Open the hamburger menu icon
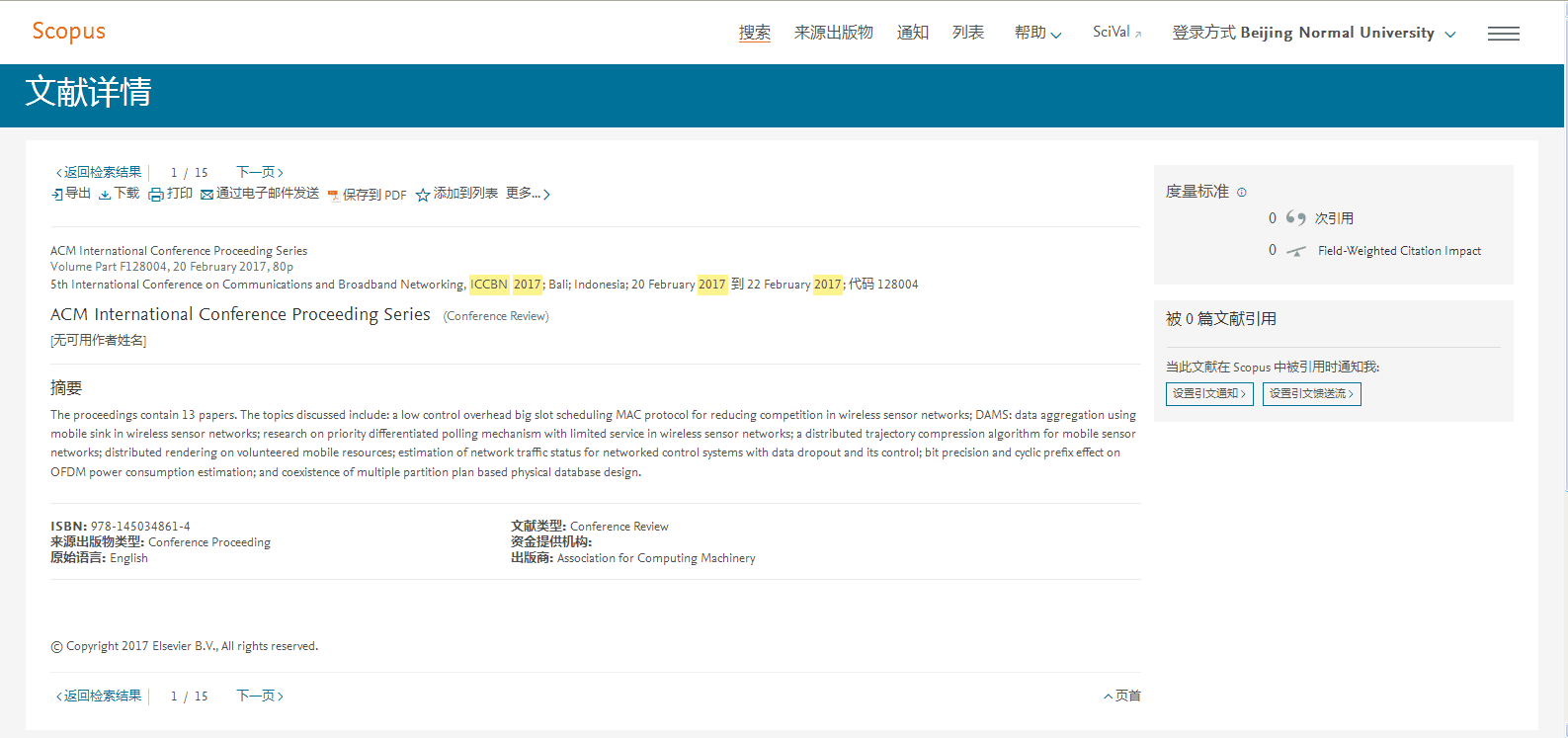Screen dimensions: 1568x738 [x=1504, y=34]
